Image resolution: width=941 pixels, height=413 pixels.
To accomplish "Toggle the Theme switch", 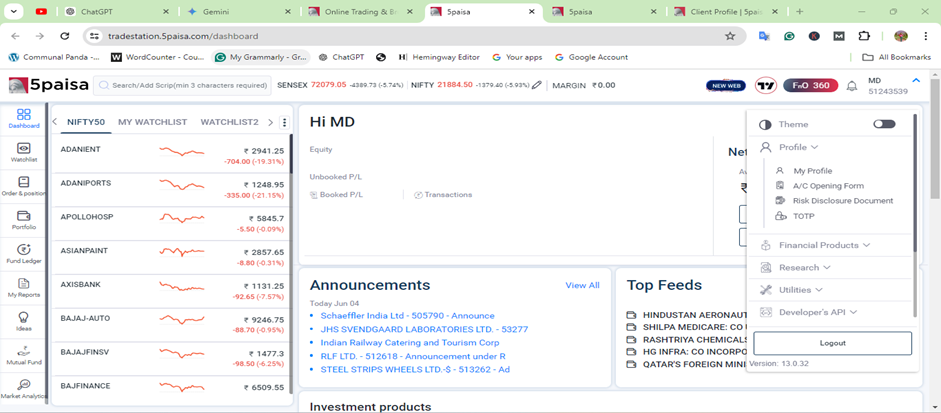I will (x=884, y=124).
